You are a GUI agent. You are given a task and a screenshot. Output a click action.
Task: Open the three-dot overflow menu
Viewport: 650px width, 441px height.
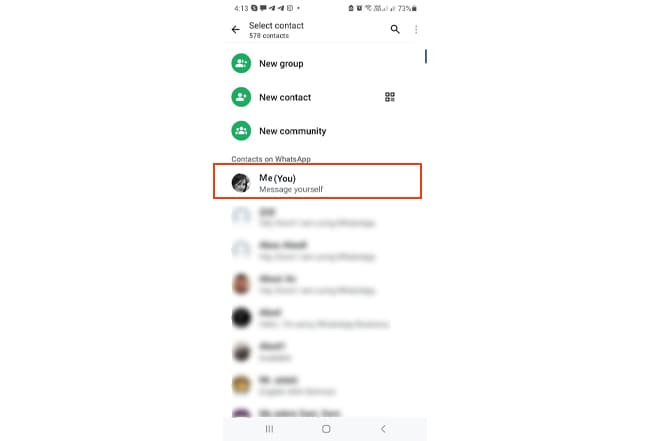point(416,29)
